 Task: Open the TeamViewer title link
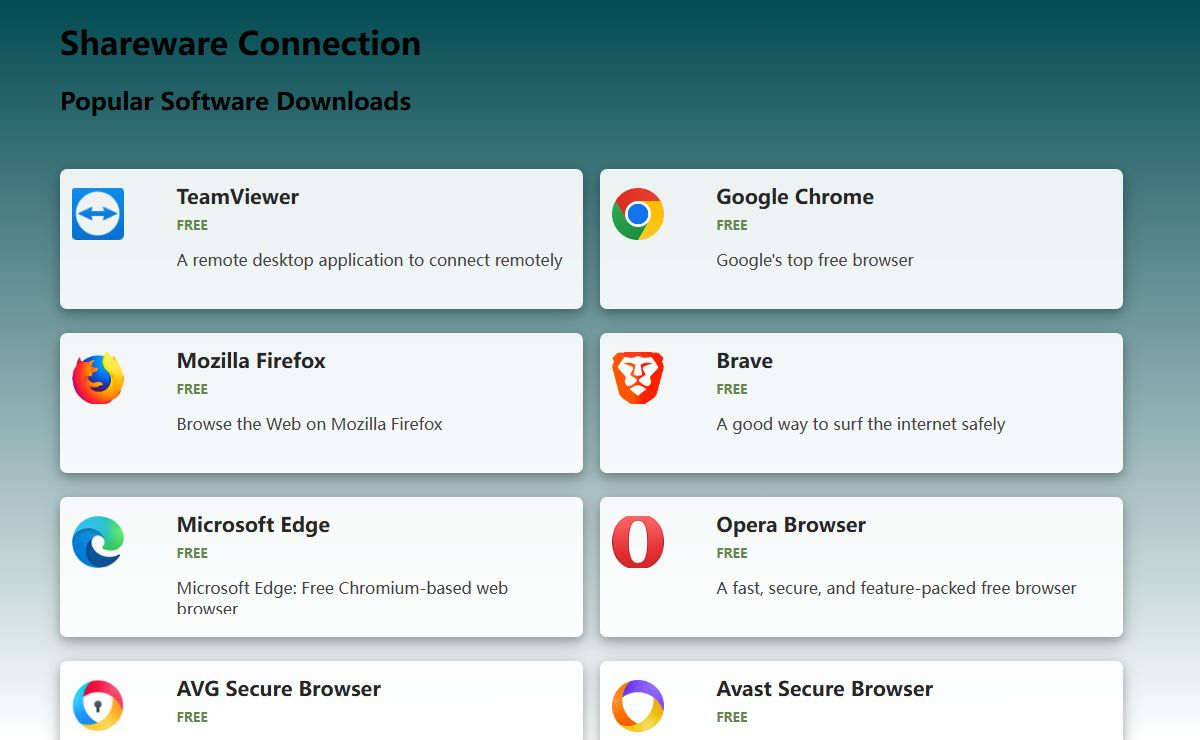tap(238, 197)
